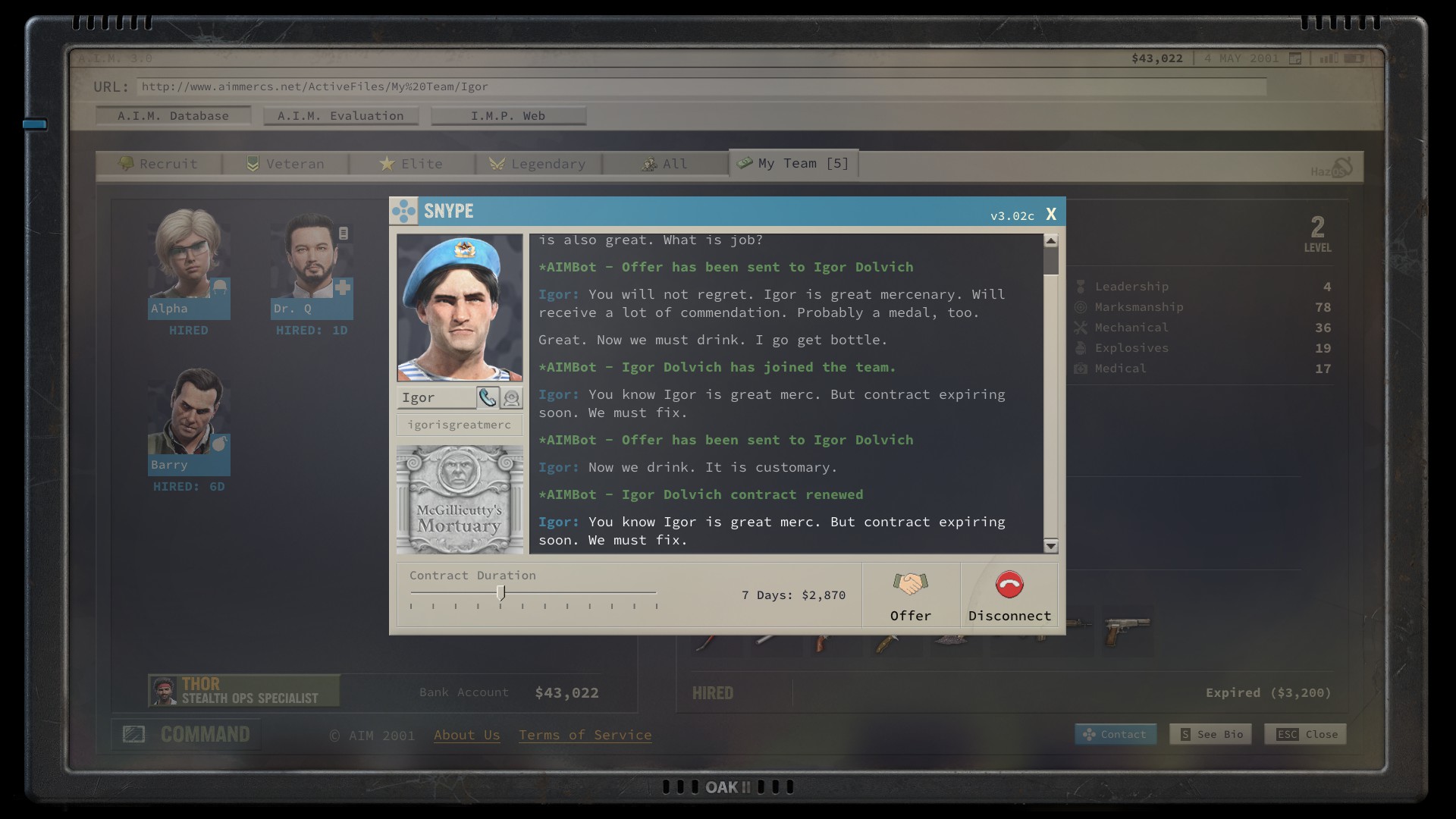Close the Snype chat window
This screenshot has width=1456, height=819.
click(x=1051, y=215)
